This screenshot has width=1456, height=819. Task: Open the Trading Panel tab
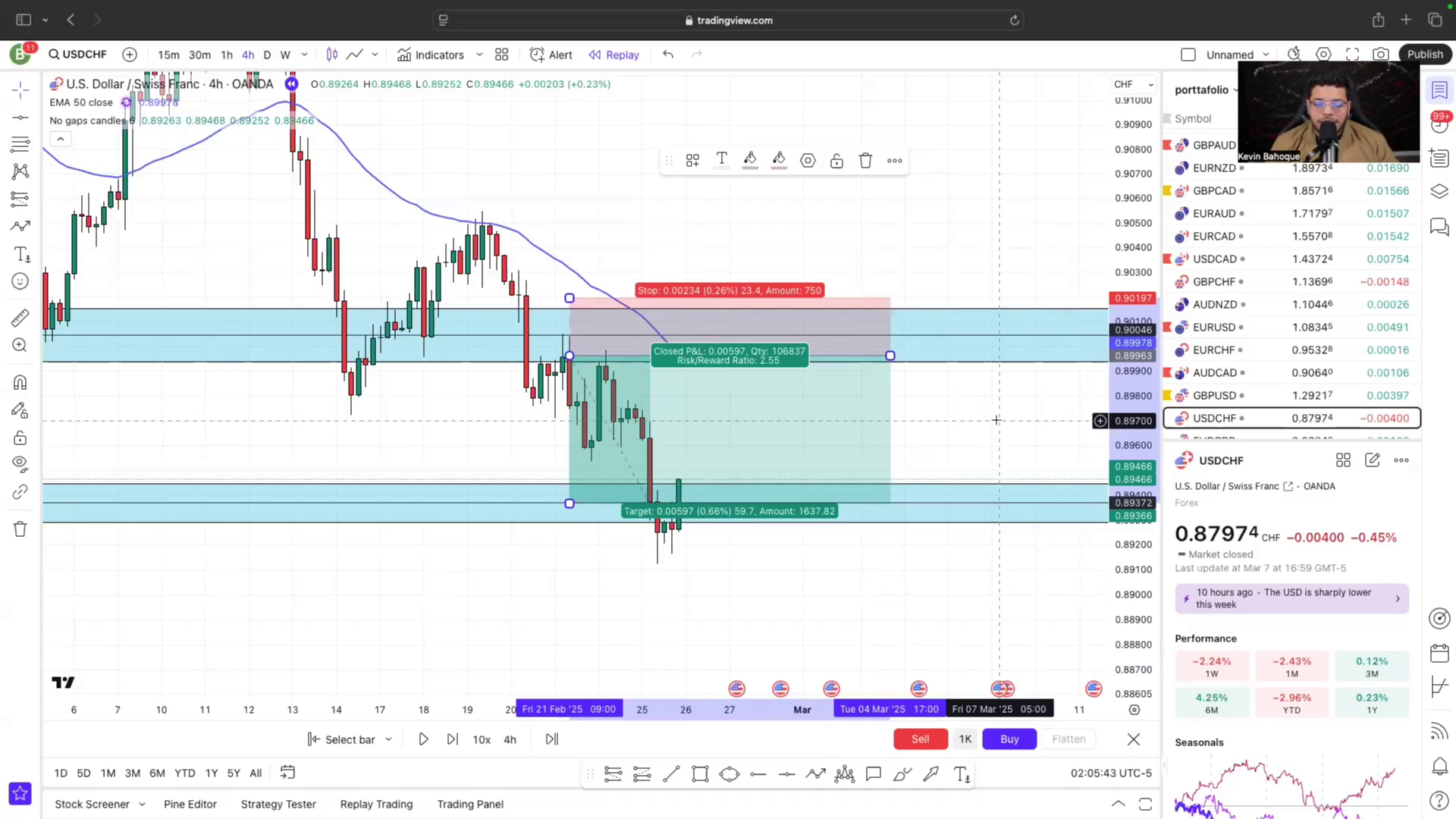click(x=470, y=805)
